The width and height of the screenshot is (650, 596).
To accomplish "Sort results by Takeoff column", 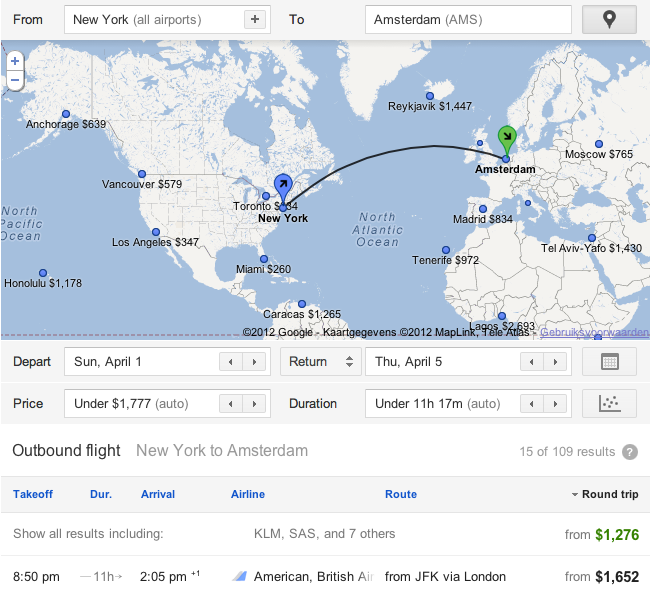I will coord(32,494).
